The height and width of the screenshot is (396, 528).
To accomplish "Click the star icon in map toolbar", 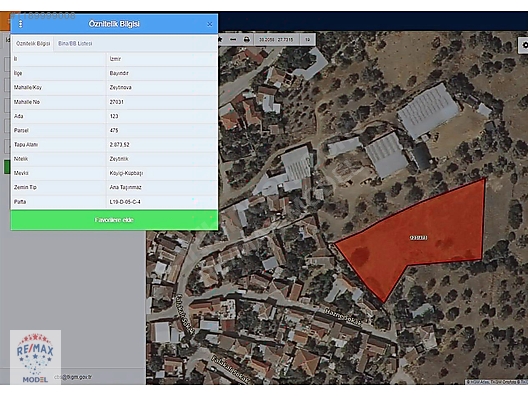I will tap(220, 40).
